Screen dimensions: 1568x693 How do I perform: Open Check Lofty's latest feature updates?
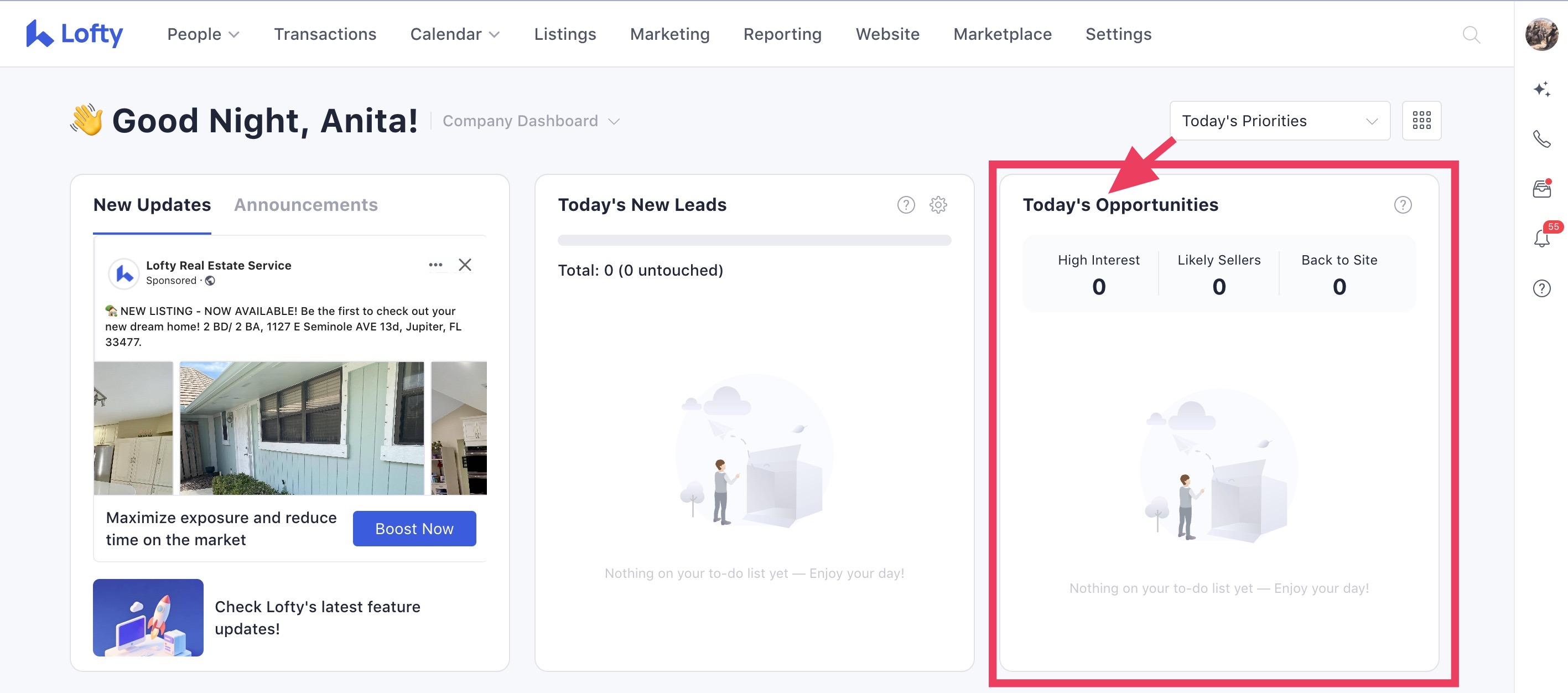point(317,617)
